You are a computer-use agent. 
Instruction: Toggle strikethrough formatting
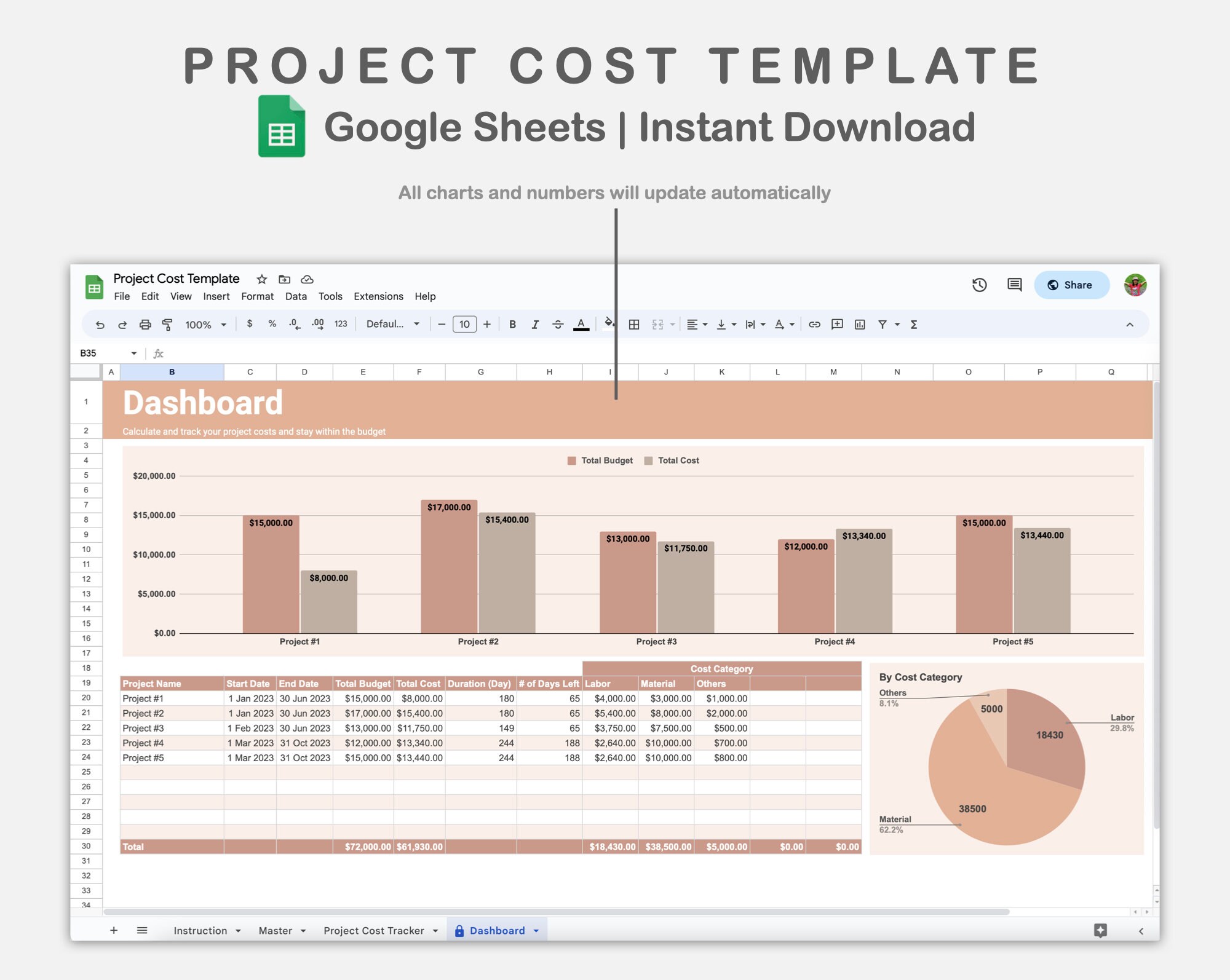pyautogui.click(x=558, y=324)
